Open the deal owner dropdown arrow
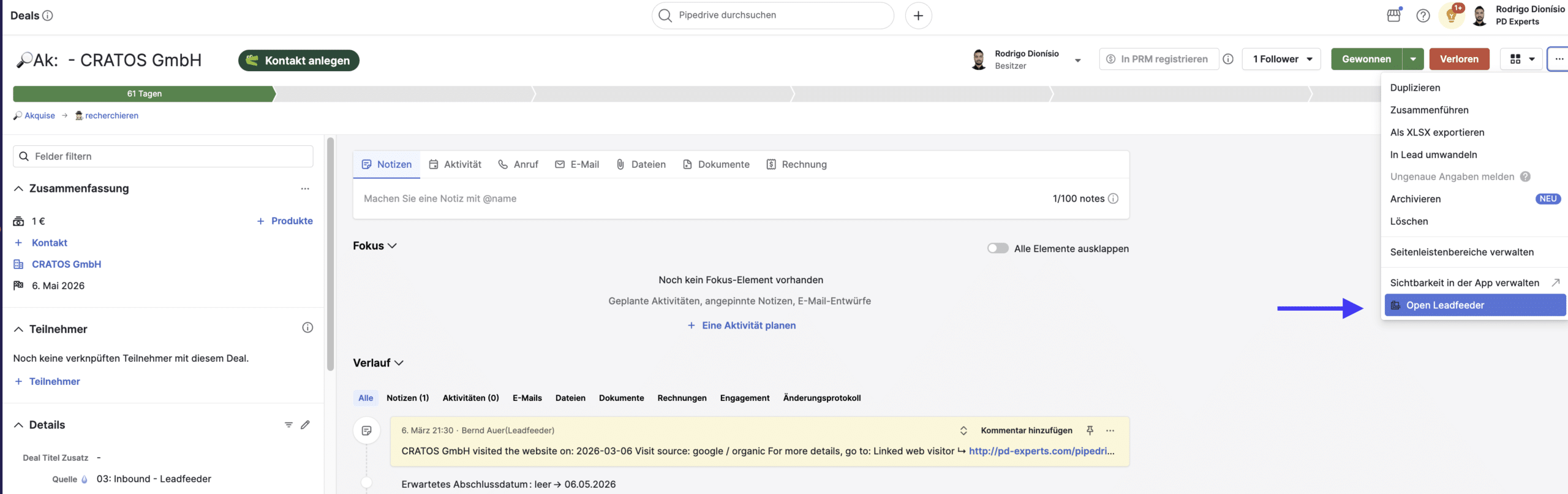The image size is (1568, 494). [1078, 60]
